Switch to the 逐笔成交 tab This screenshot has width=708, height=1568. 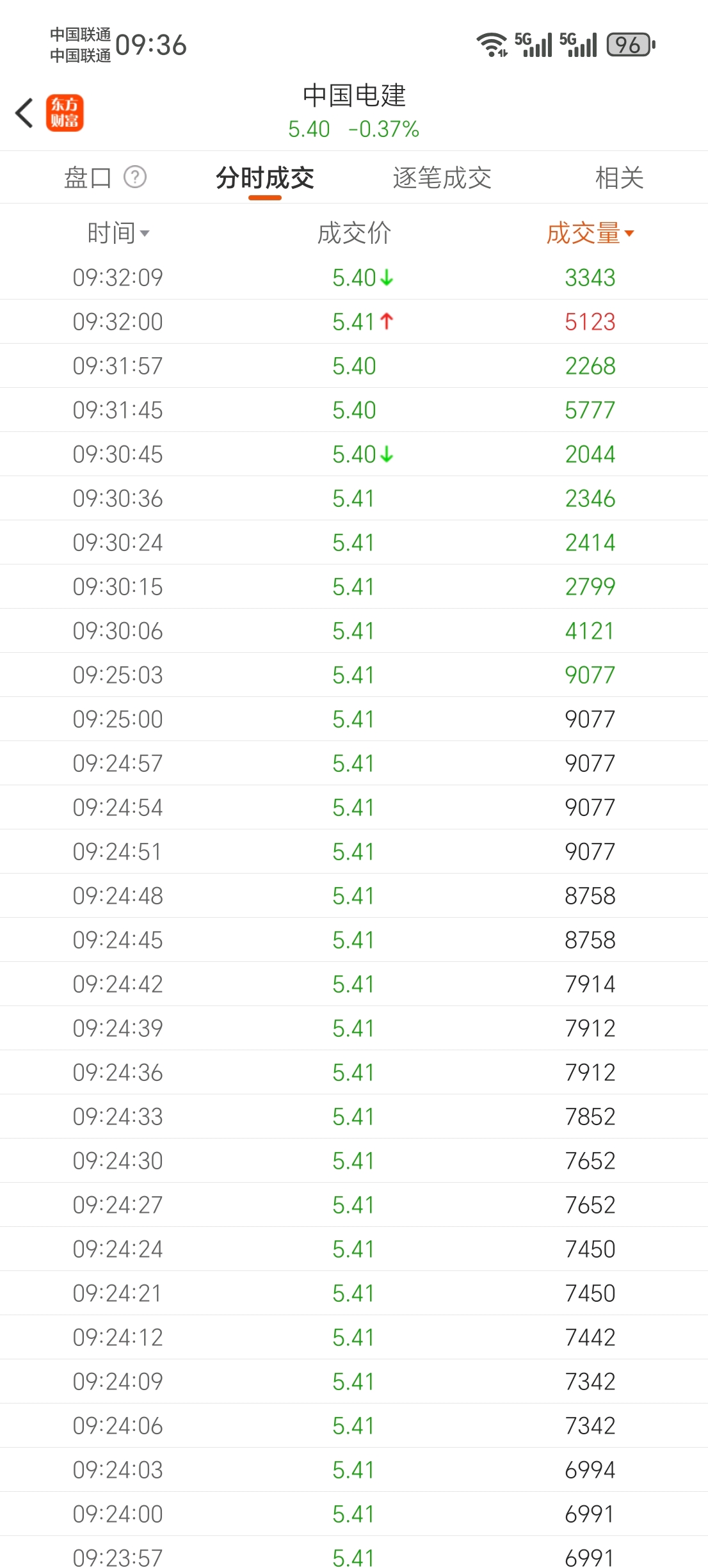[442, 178]
